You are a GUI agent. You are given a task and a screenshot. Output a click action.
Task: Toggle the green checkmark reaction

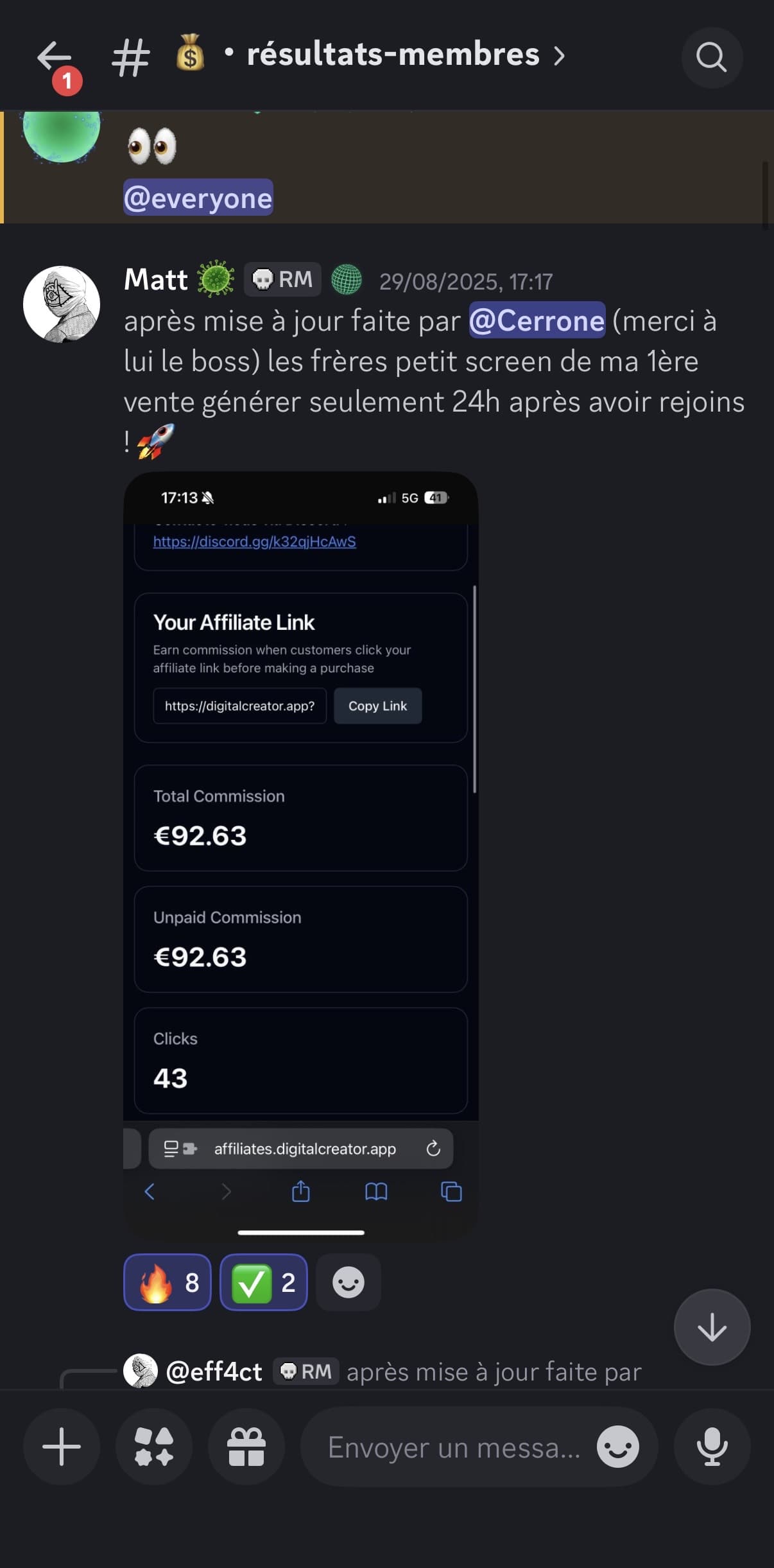(264, 1282)
